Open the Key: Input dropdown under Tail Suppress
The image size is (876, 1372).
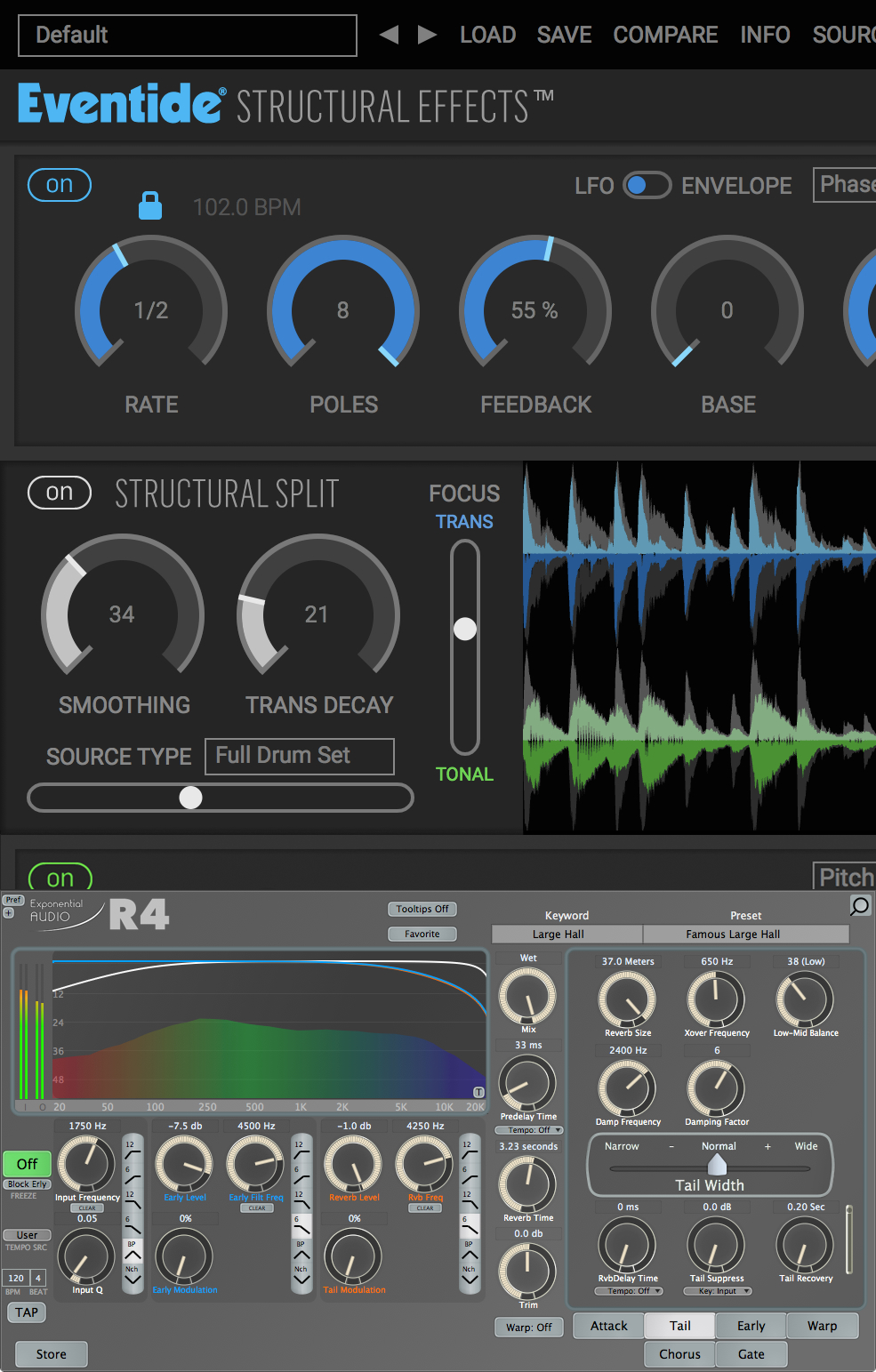(x=717, y=1290)
